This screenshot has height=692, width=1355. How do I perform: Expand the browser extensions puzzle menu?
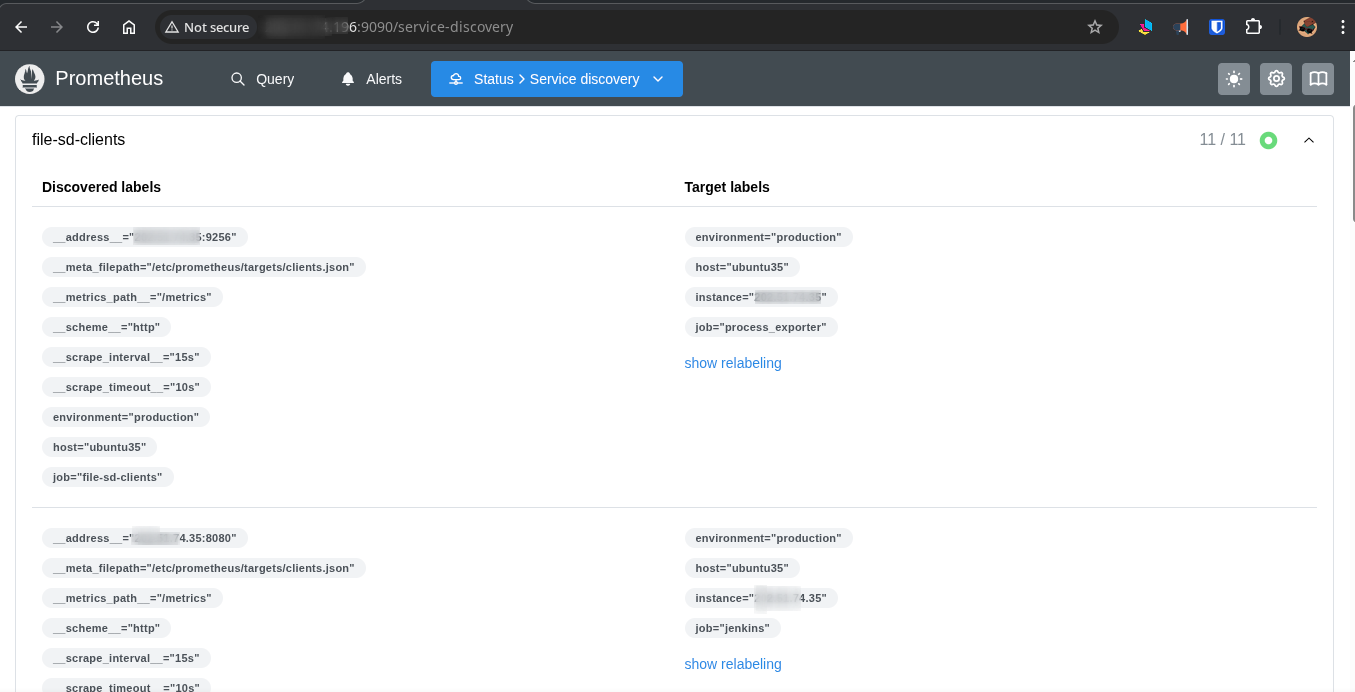pos(1253,27)
